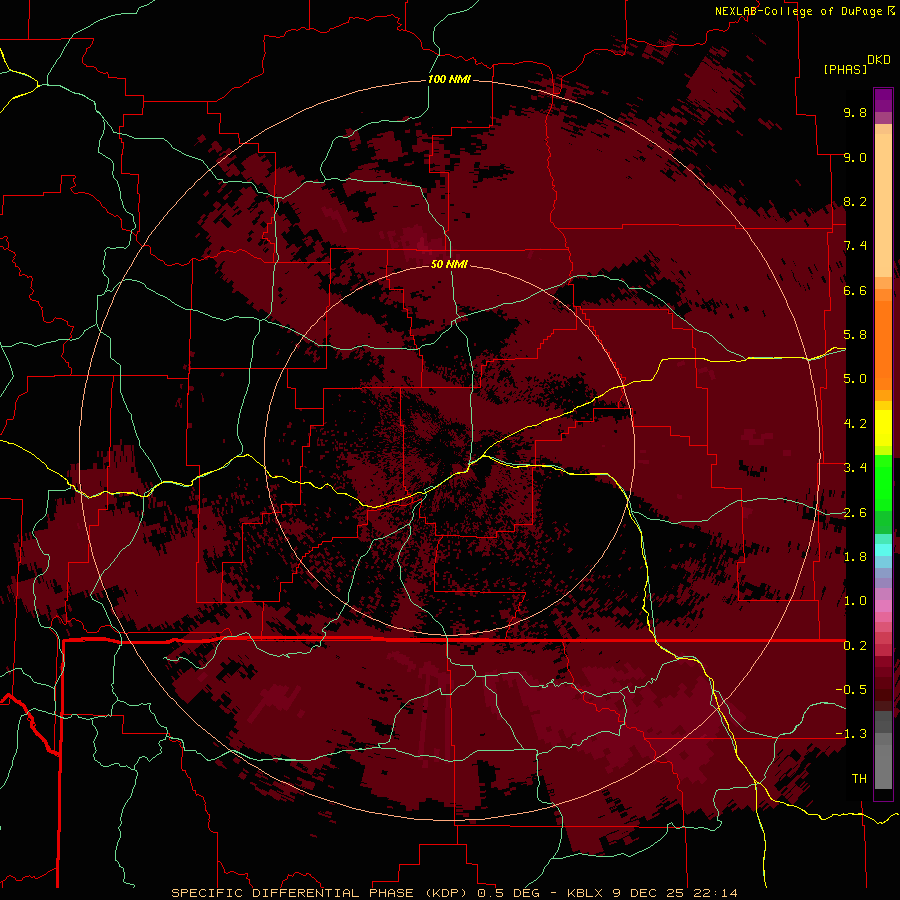Click the 1.8 value on the color scale
The height and width of the screenshot is (900, 900).
(x=855, y=557)
